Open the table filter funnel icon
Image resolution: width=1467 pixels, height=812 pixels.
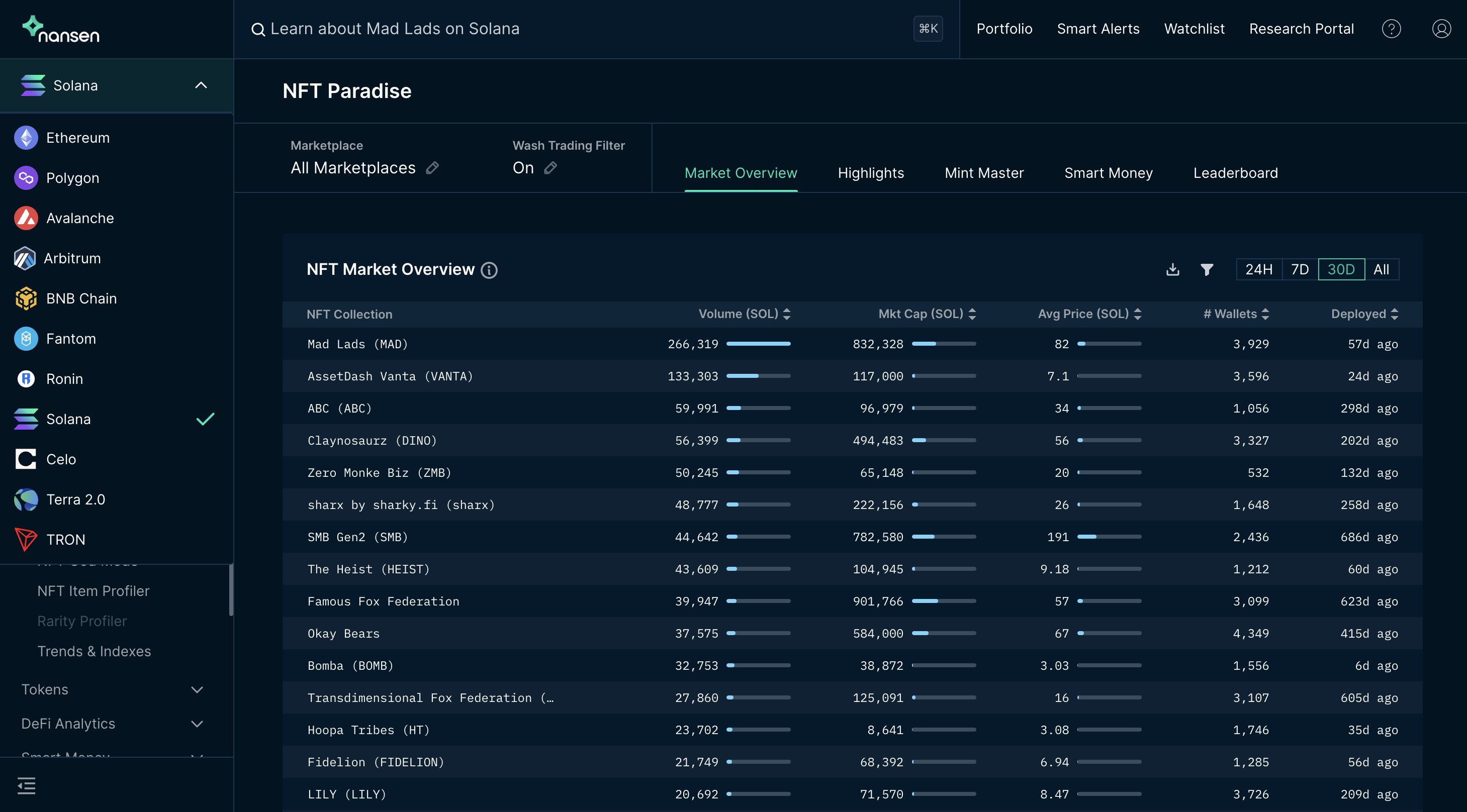coord(1206,269)
